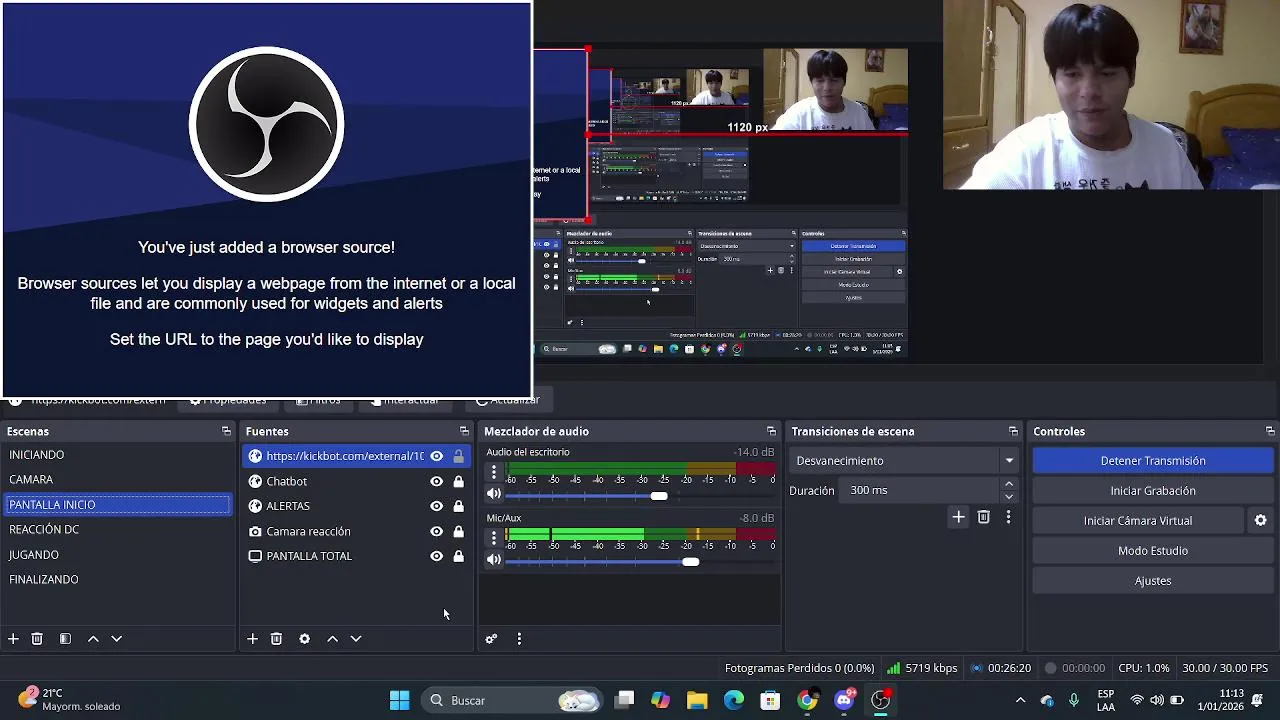The width and height of the screenshot is (1280, 720).
Task: Open source properties gear in Fuentes toolbar
Action: click(304, 639)
